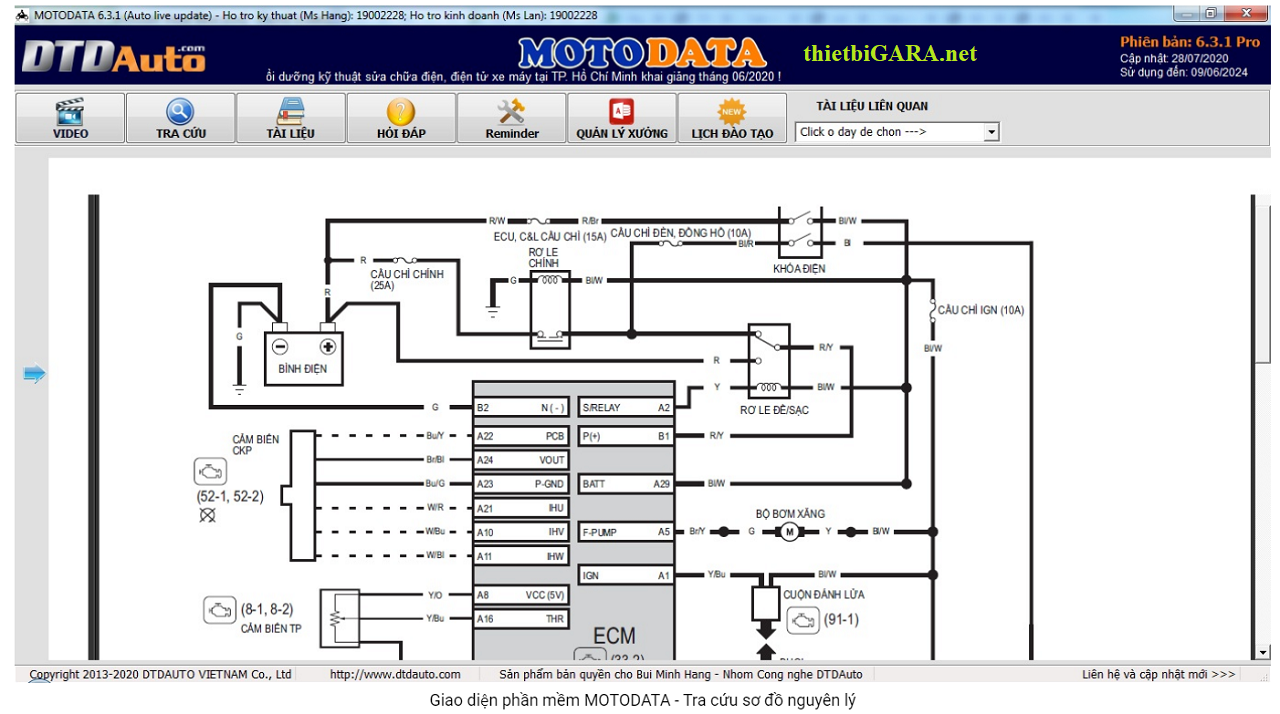Open the VIDEO section clapperboard icon
The width and height of the screenshot is (1280, 714).
pyautogui.click(x=70, y=112)
